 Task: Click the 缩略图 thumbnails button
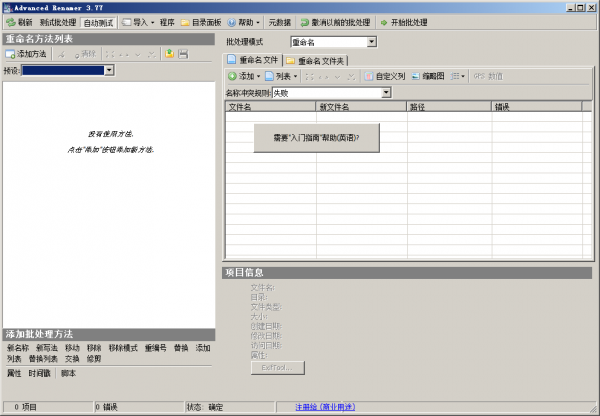pos(428,76)
